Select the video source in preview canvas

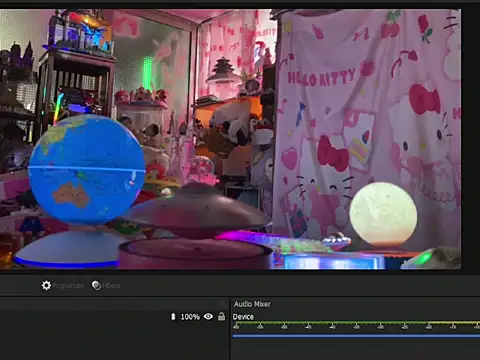click(230, 139)
